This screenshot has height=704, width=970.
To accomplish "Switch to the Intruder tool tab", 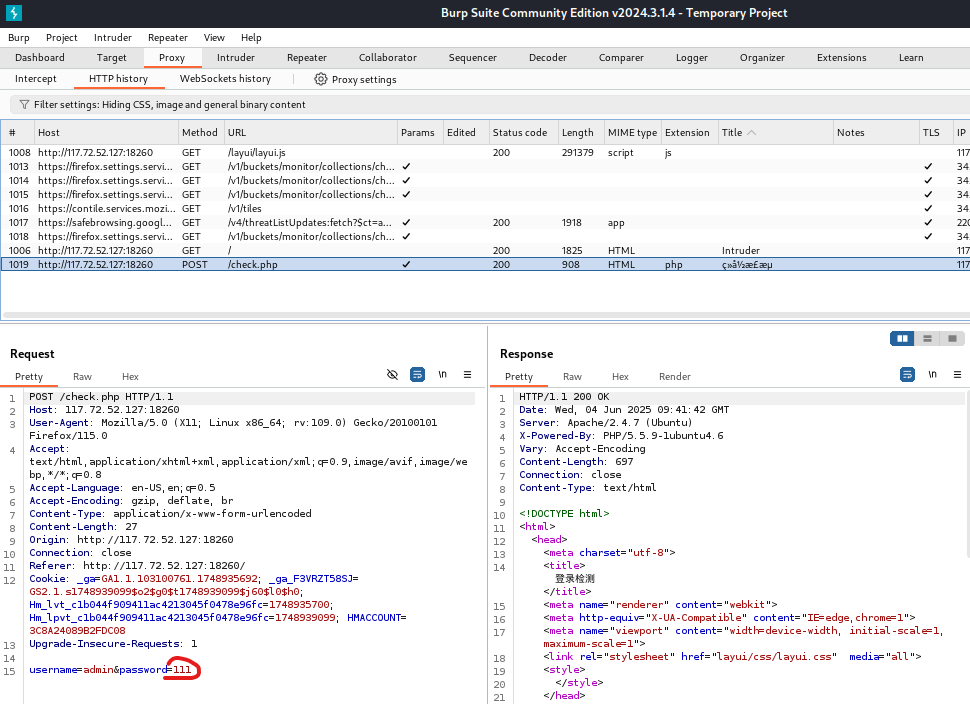I will (x=236, y=58).
